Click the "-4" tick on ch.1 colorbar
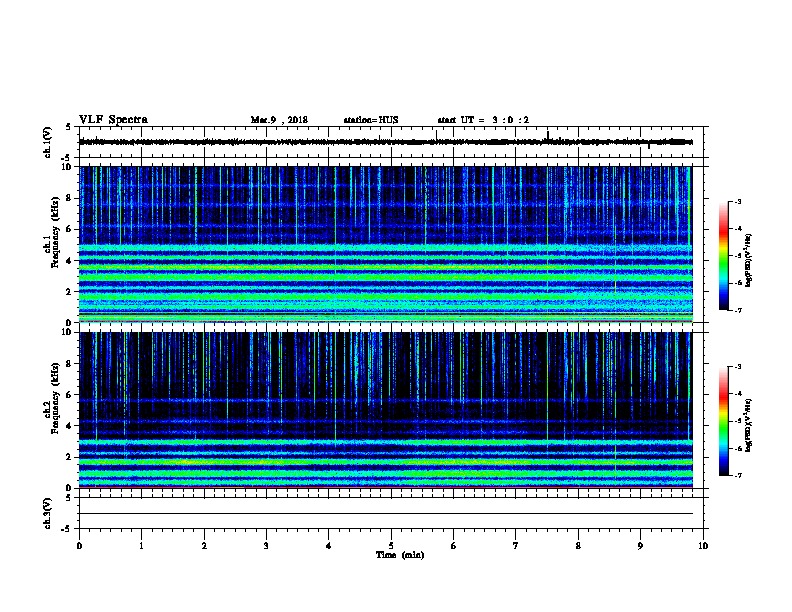Viewport: 792px width, 612px height. tap(738, 229)
